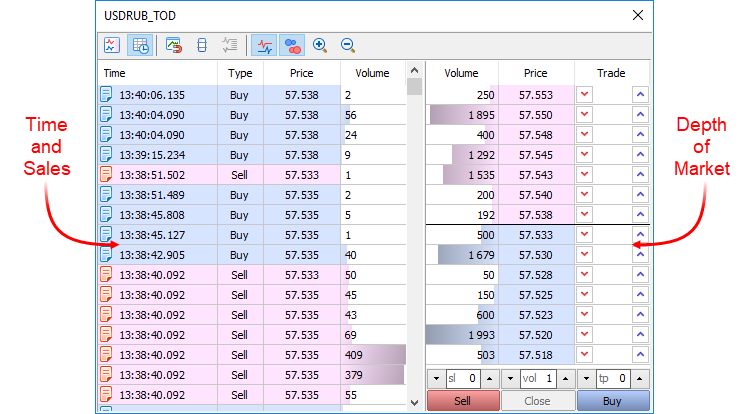Increase the vol trade volume

(x=565, y=379)
